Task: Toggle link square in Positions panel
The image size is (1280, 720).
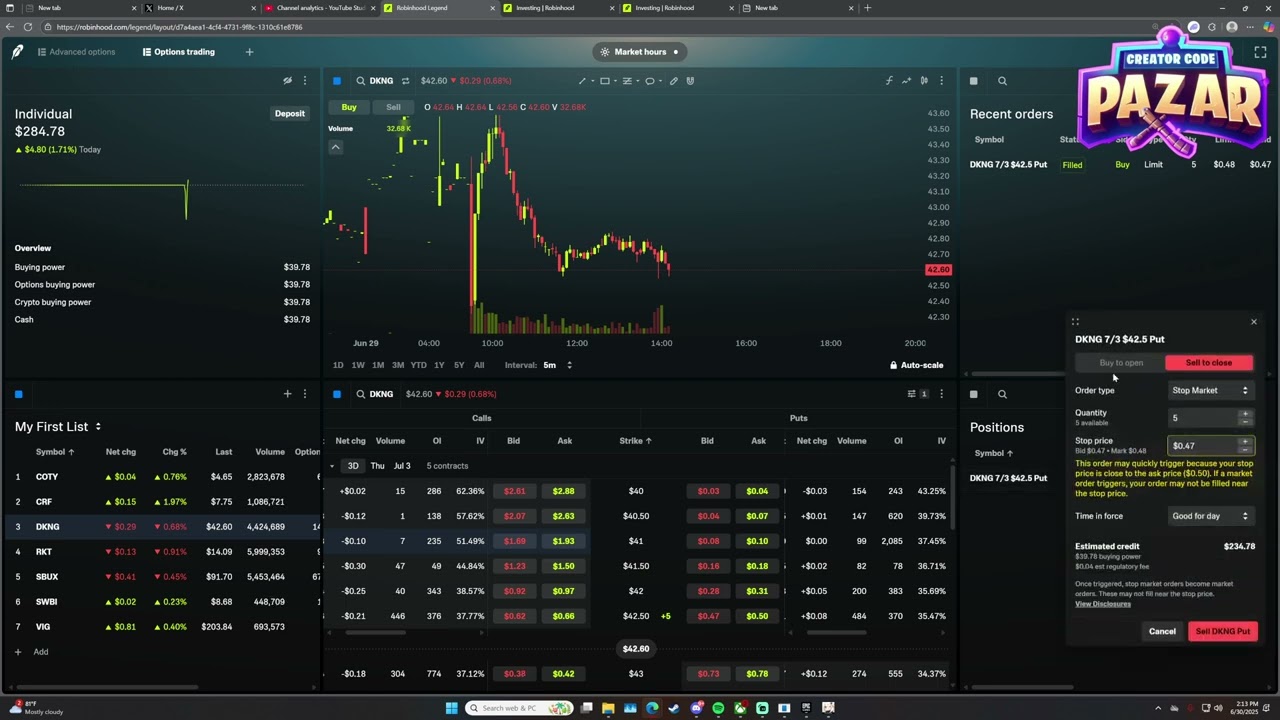Action: click(974, 394)
